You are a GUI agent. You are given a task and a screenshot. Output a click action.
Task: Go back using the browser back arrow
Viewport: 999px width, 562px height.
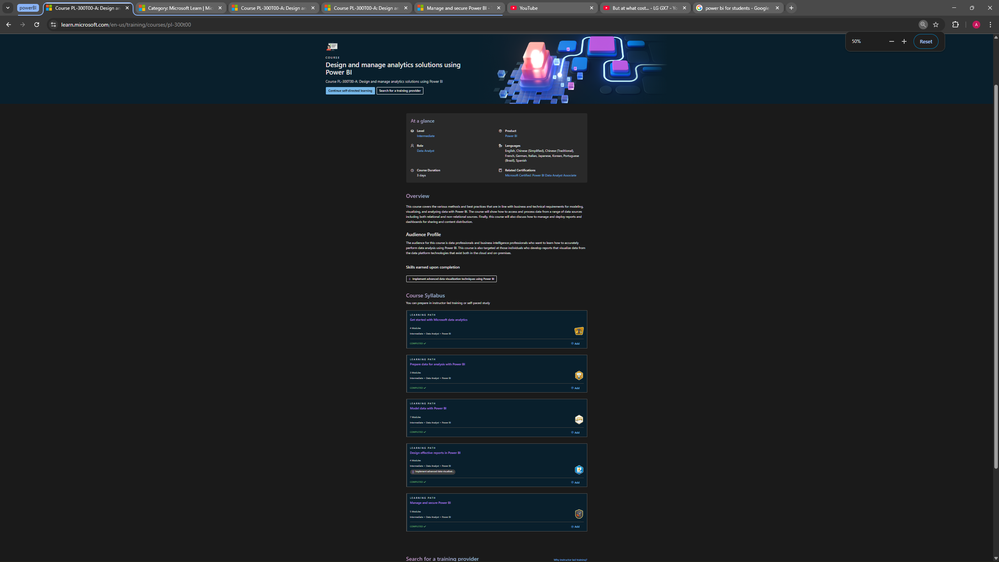click(8, 25)
